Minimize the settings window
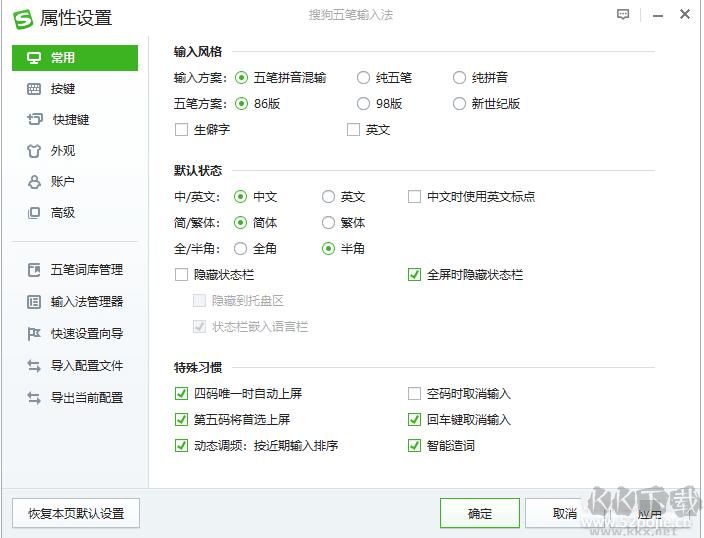The height and width of the screenshot is (538, 704). click(658, 16)
